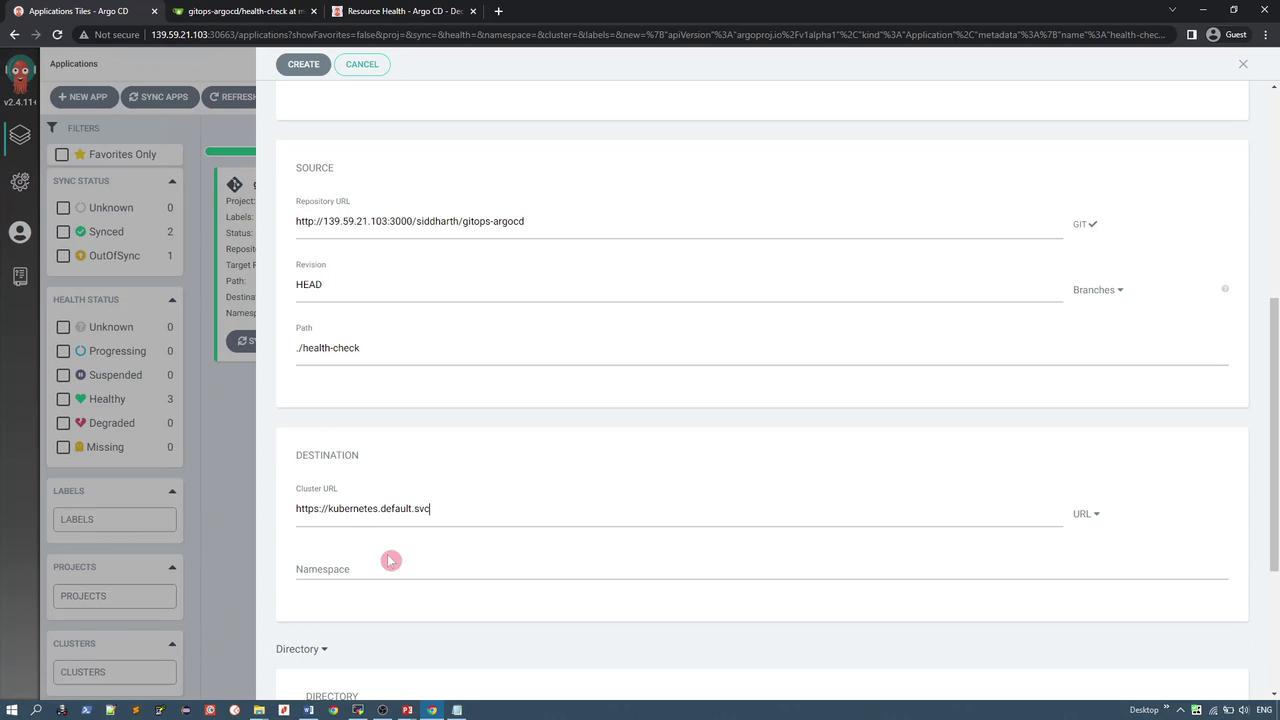Click the LABELS filter input

[115, 519]
